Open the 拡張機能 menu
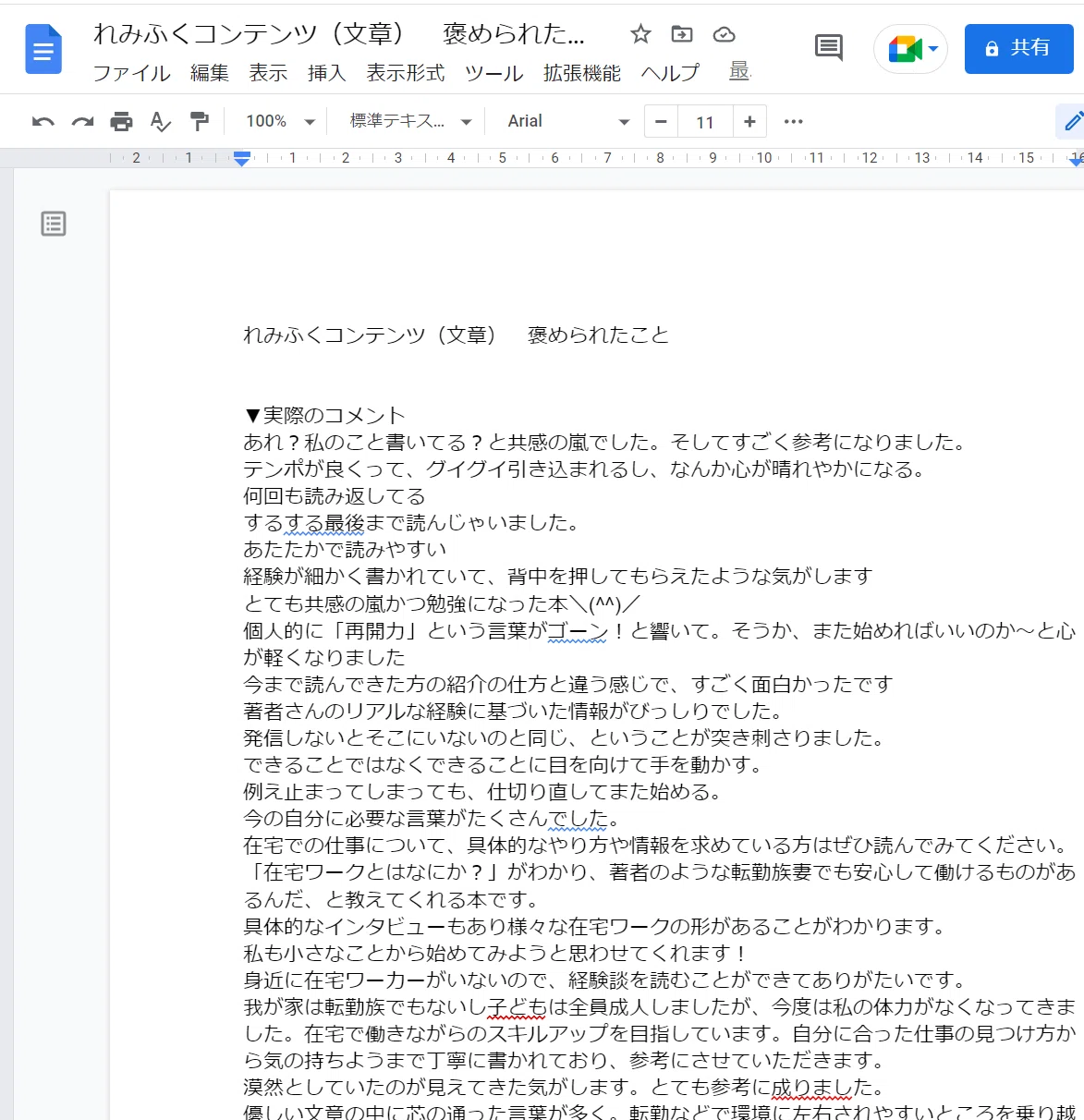The height and width of the screenshot is (1120, 1084). pyautogui.click(x=582, y=72)
